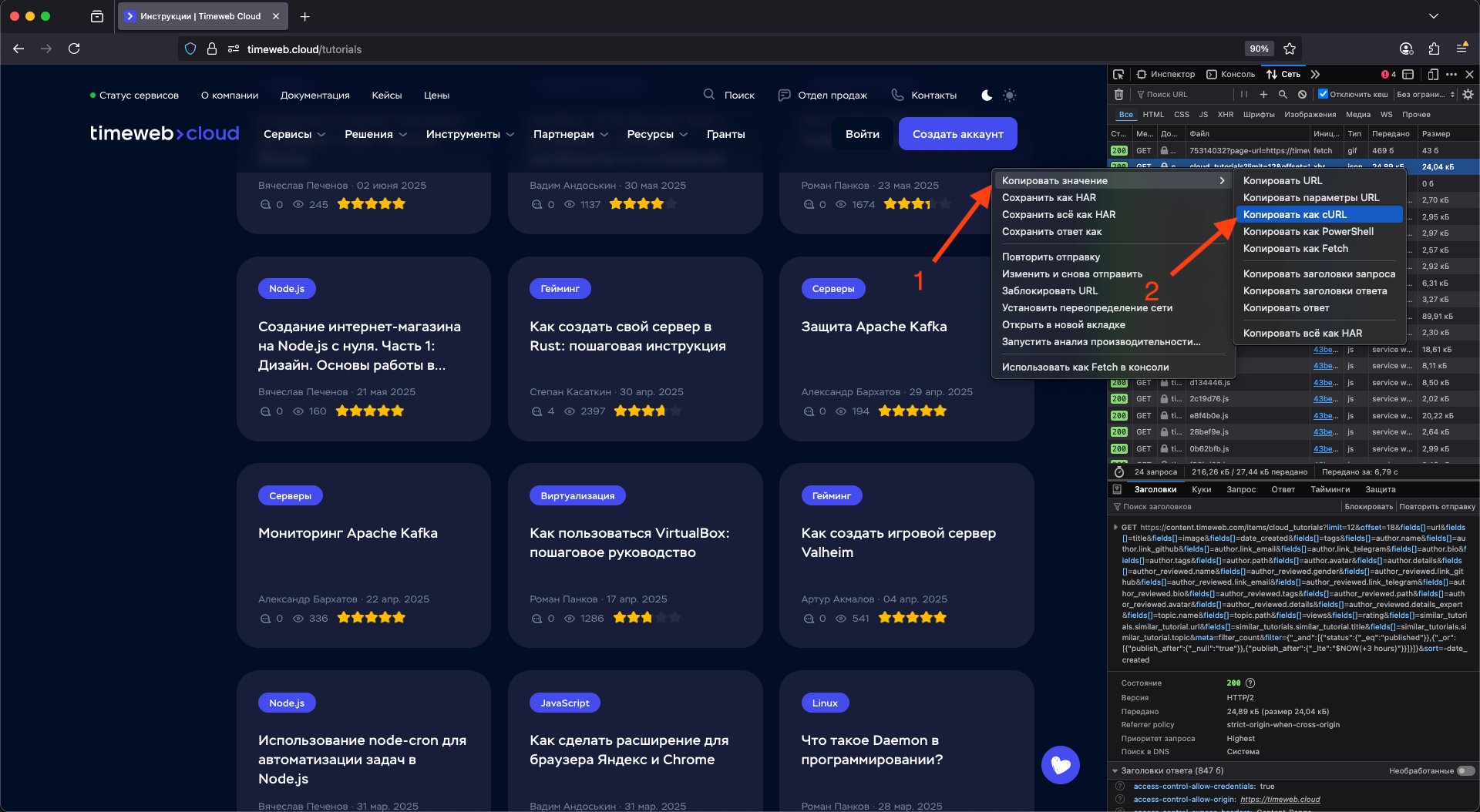
Task: Bookmark page with star icon
Action: [x=1290, y=49]
